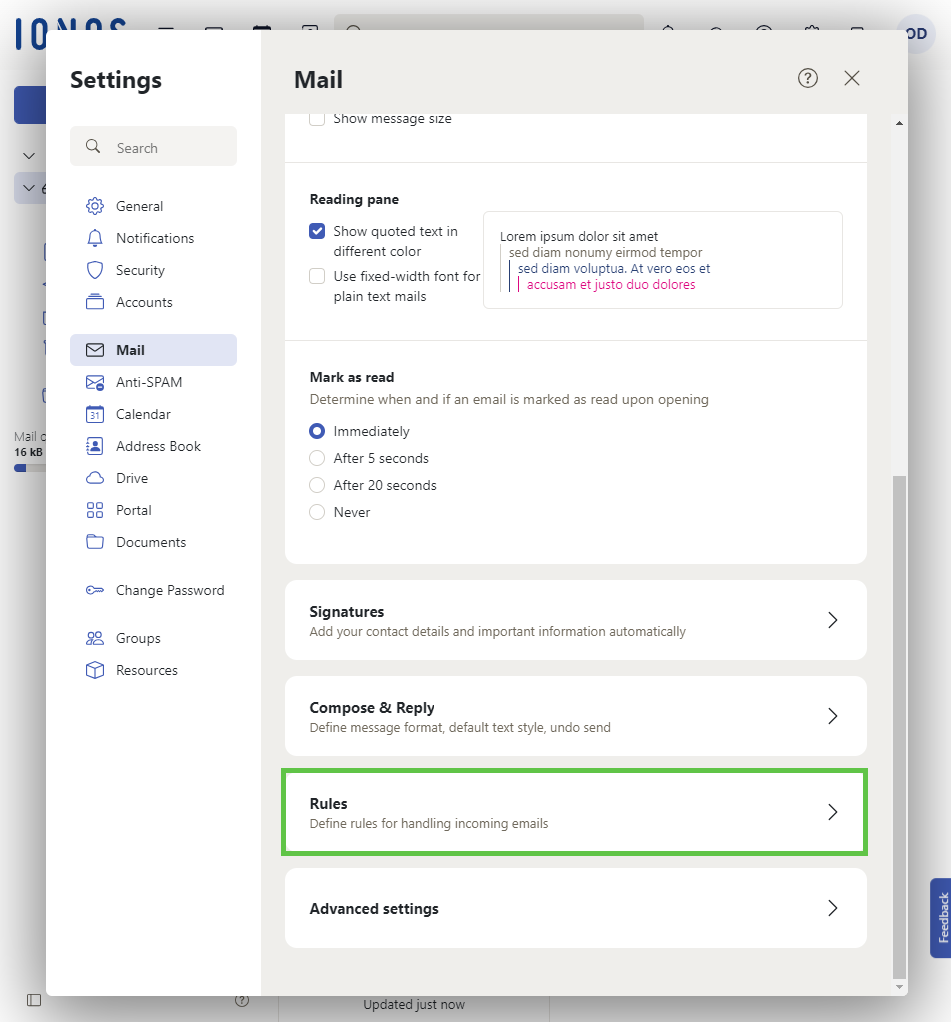The image size is (951, 1022).
Task: Select the After 5 seconds option
Action: coord(317,458)
